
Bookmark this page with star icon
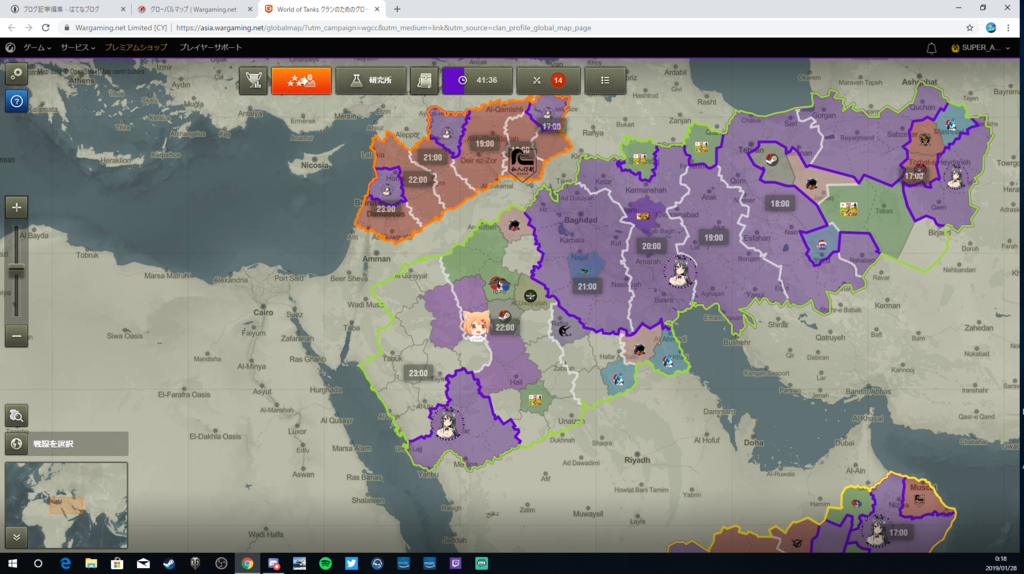[969, 27]
